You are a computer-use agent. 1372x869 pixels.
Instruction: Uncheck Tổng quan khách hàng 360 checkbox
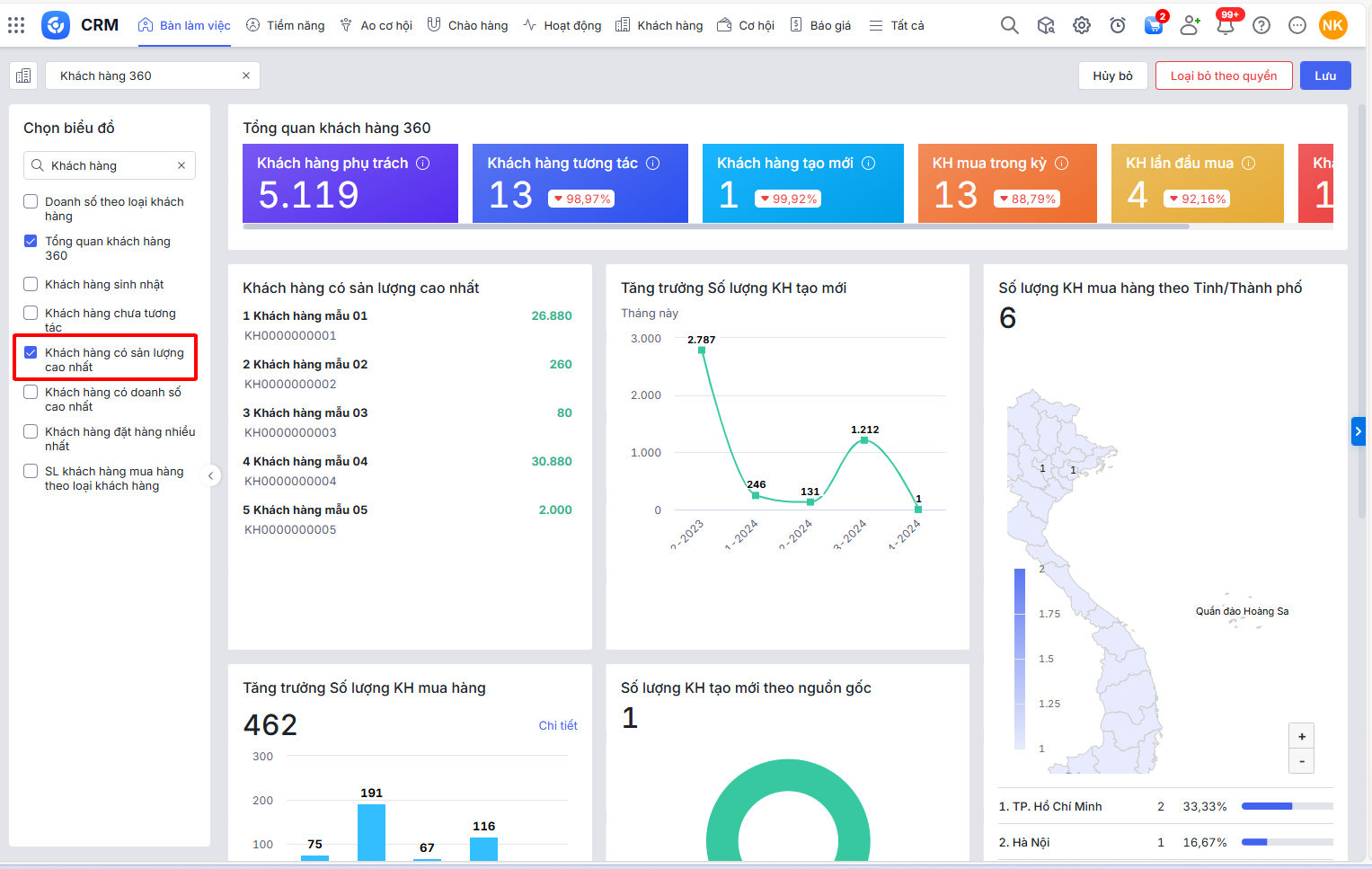[31, 241]
